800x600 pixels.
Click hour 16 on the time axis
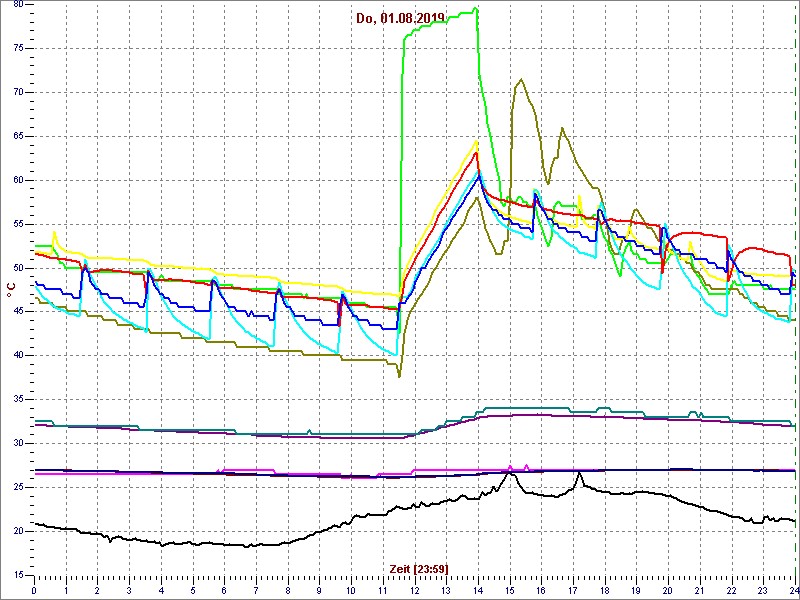click(x=541, y=590)
